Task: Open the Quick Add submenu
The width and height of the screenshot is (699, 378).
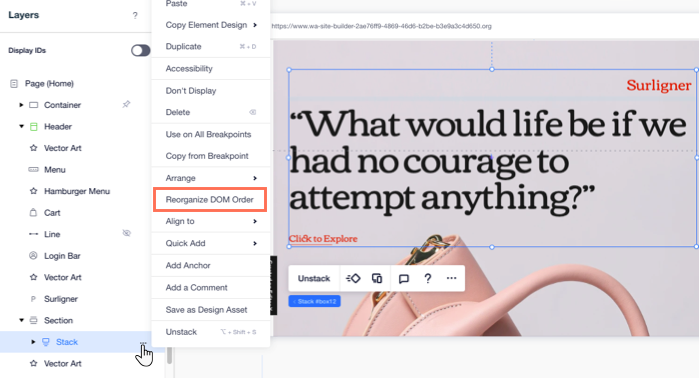Action: pos(211,243)
